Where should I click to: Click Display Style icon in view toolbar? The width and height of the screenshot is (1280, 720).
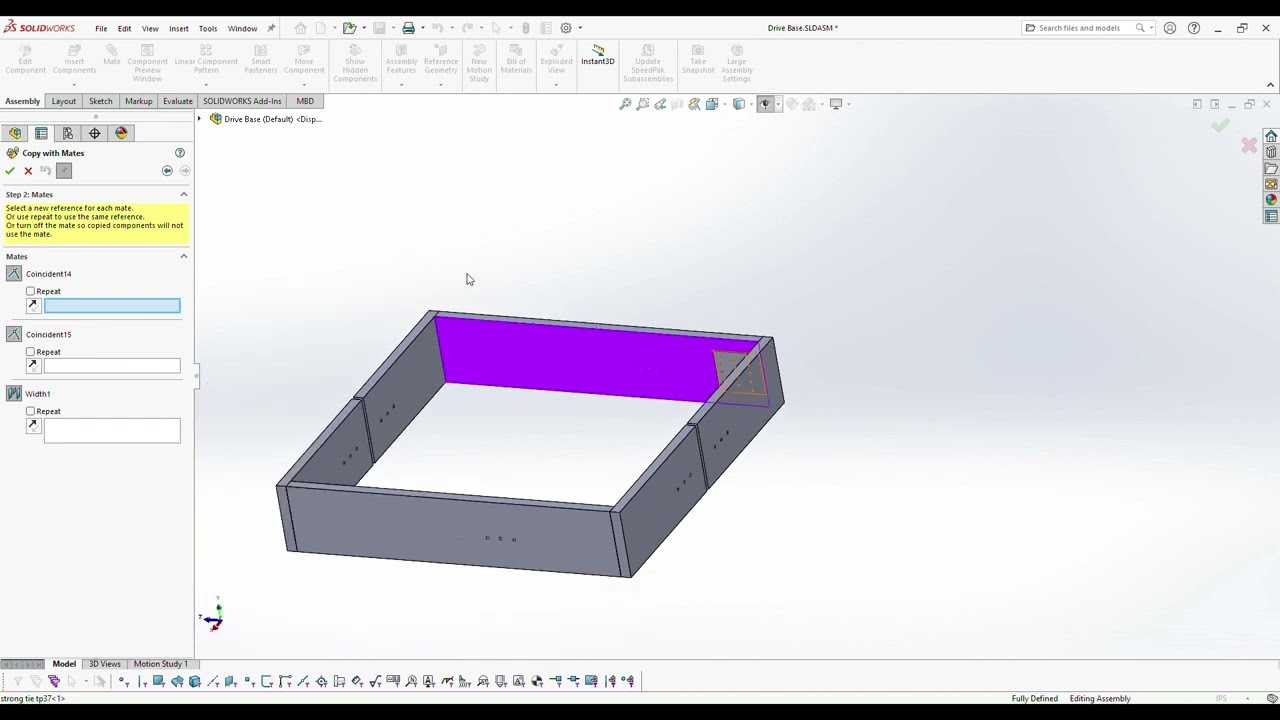[x=738, y=104]
